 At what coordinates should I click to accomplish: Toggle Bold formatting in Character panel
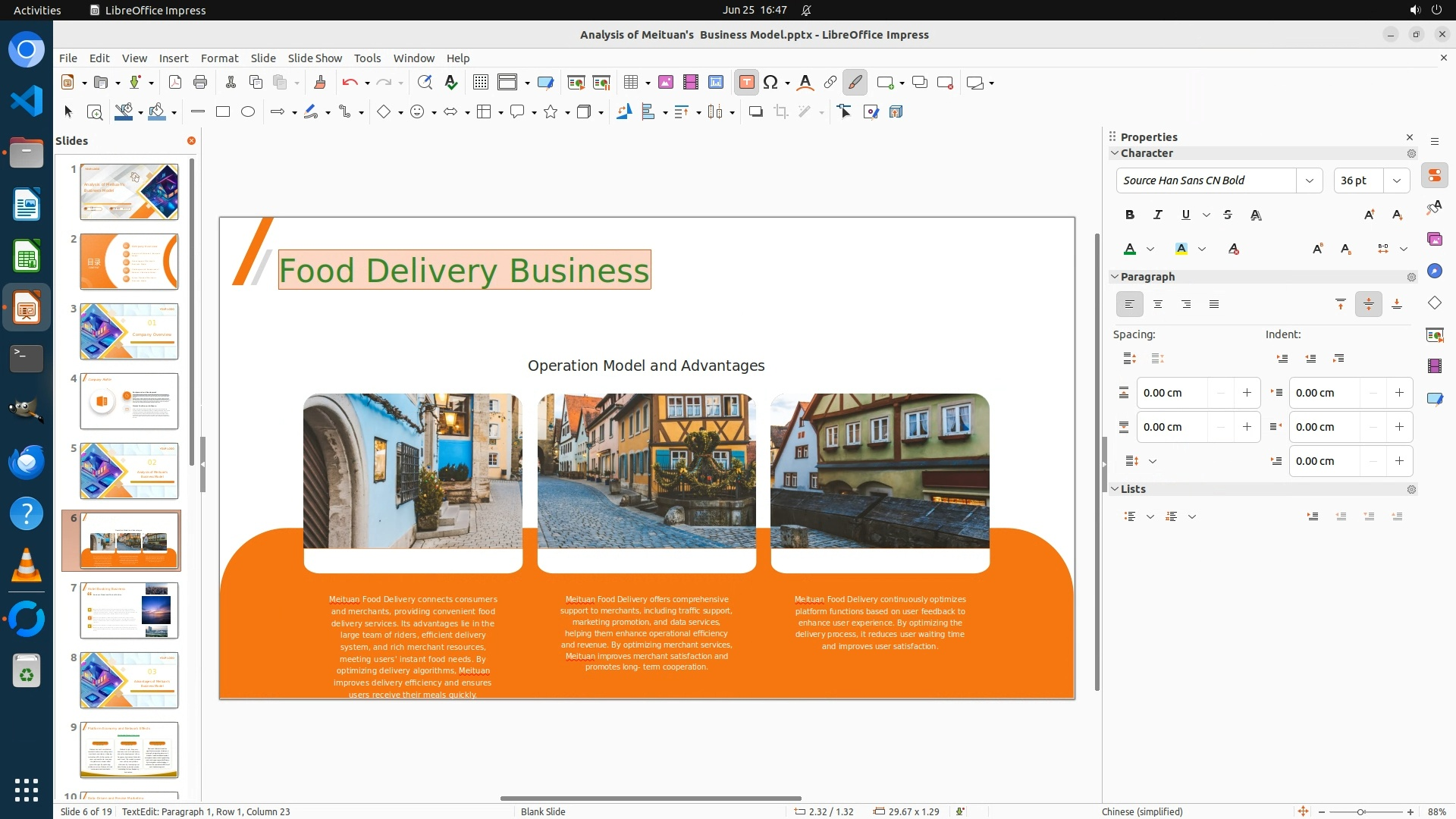(x=1129, y=215)
